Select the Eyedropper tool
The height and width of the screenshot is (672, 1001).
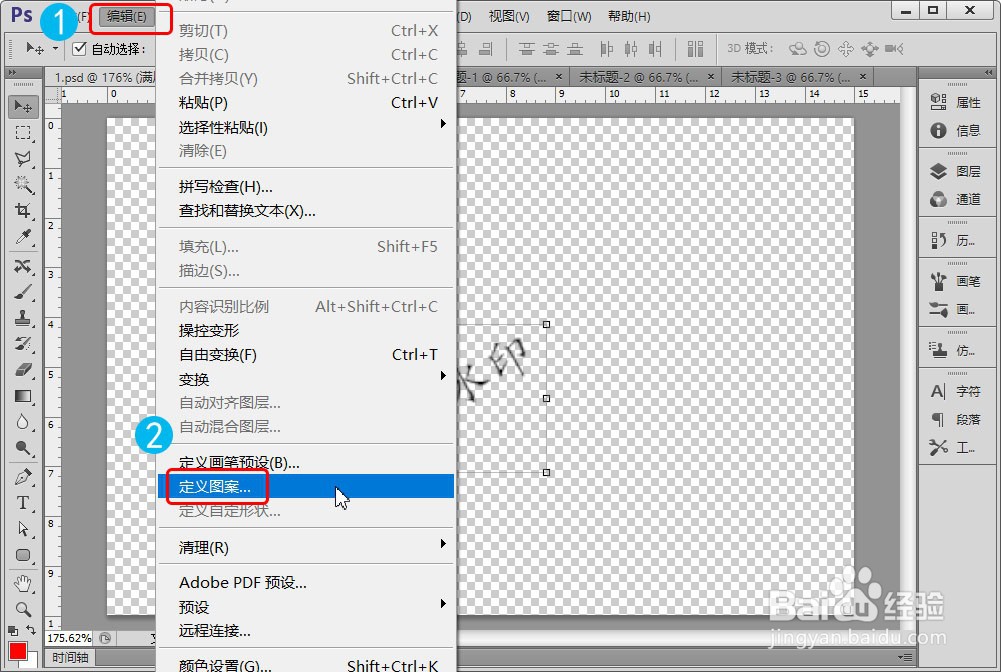[23, 237]
